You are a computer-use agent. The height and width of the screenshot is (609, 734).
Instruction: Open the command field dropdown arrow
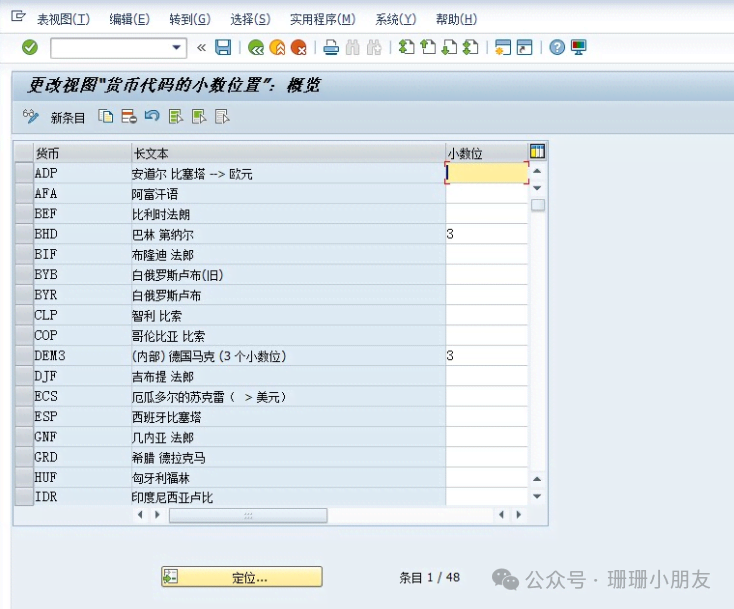(x=178, y=47)
